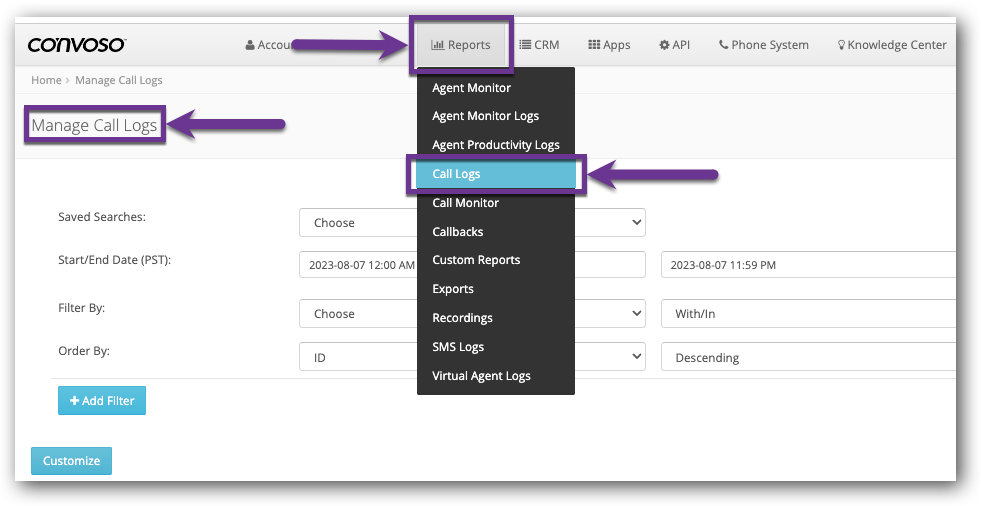Screen dimensions: 981x506
Task: Open Virtual Agent Logs menu entry
Action: pyautogui.click(x=496, y=377)
